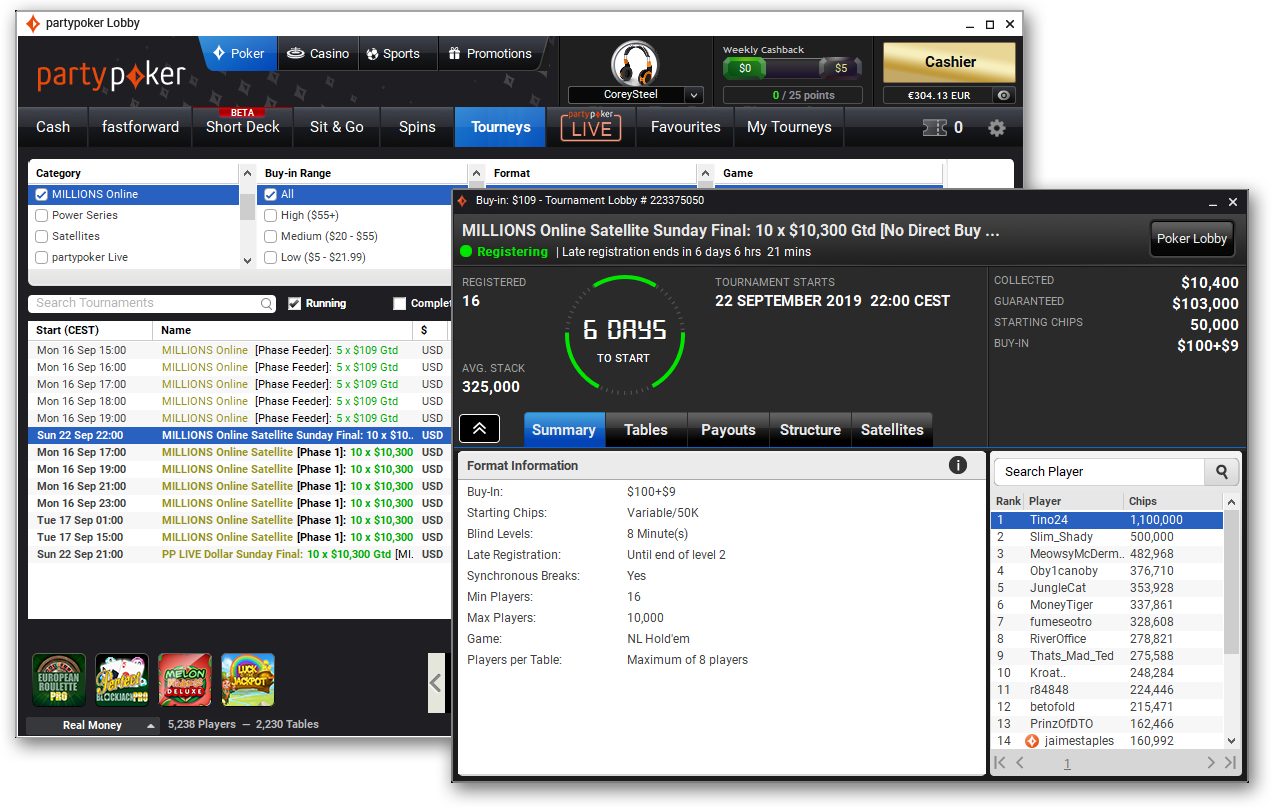Open the Blackjack Pro game icon
1283x809 pixels.
(122, 680)
